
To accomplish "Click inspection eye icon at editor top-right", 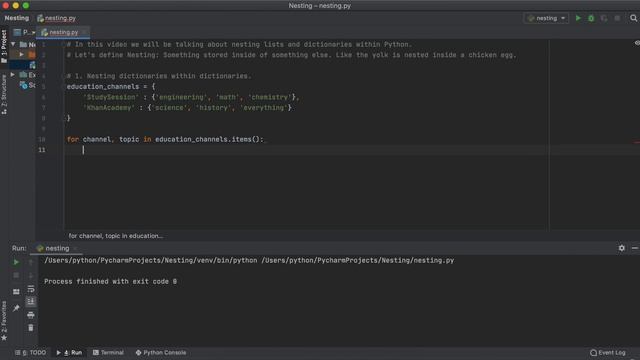I will pyautogui.click(x=637, y=43).
